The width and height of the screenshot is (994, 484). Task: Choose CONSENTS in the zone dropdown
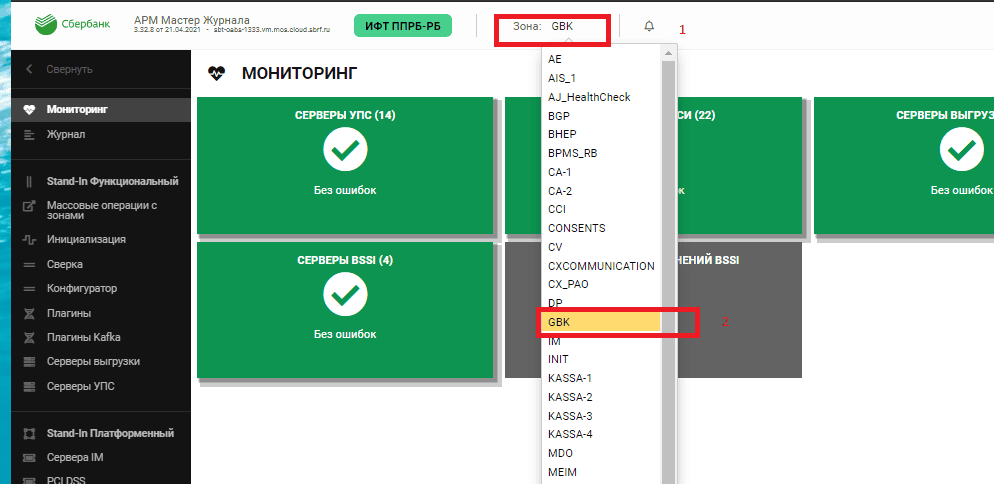(x=576, y=228)
